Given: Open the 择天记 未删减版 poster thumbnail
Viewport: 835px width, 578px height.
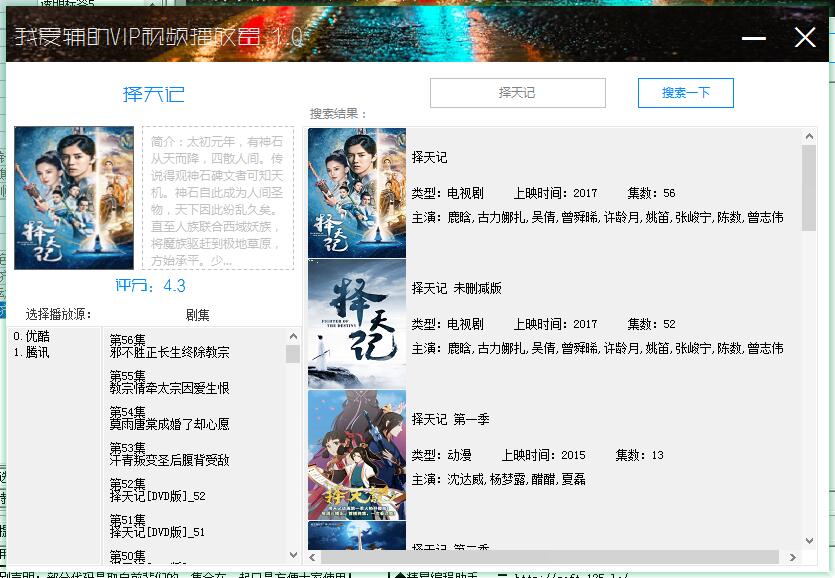Looking at the screenshot, I should click(x=357, y=324).
